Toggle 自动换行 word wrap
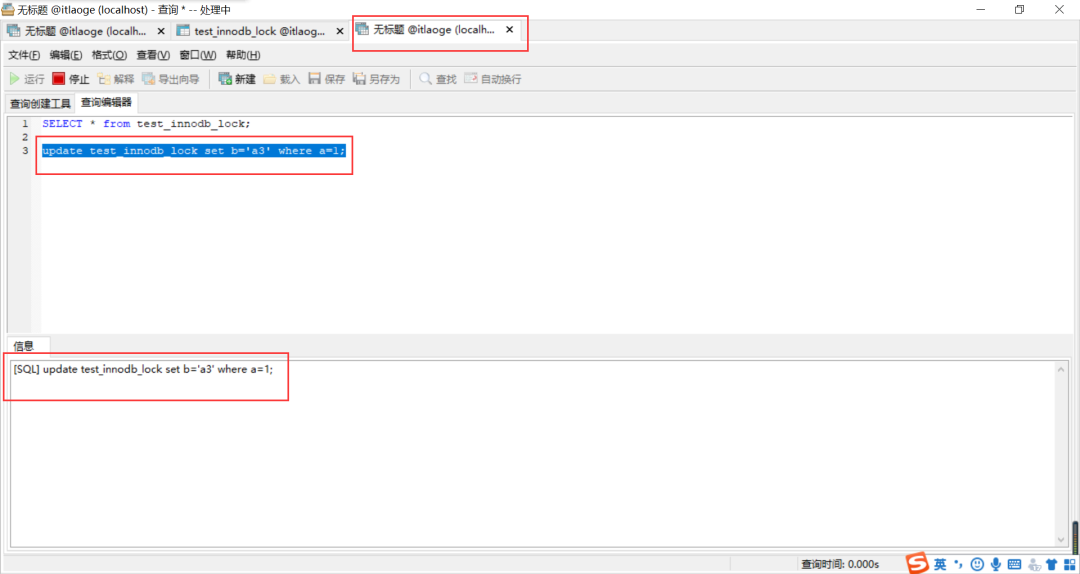This screenshot has height=574, width=1080. 492,79
